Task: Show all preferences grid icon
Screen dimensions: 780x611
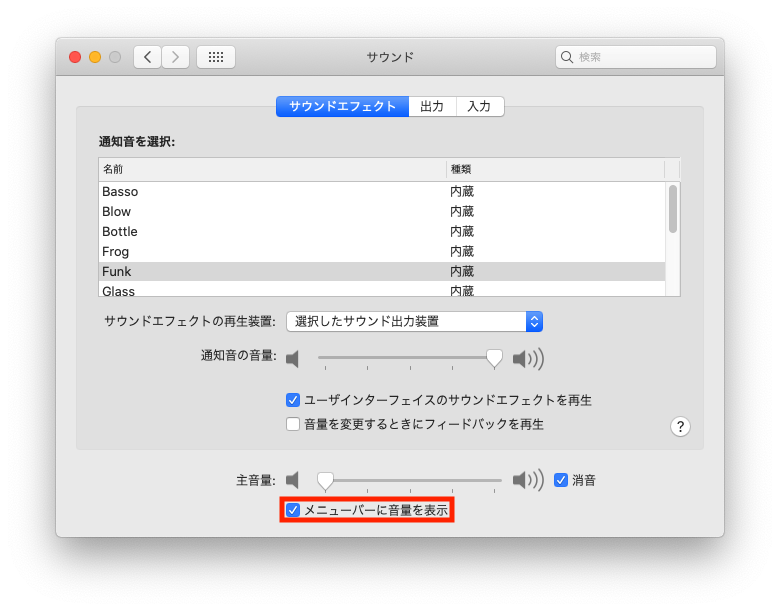Action: (x=216, y=57)
